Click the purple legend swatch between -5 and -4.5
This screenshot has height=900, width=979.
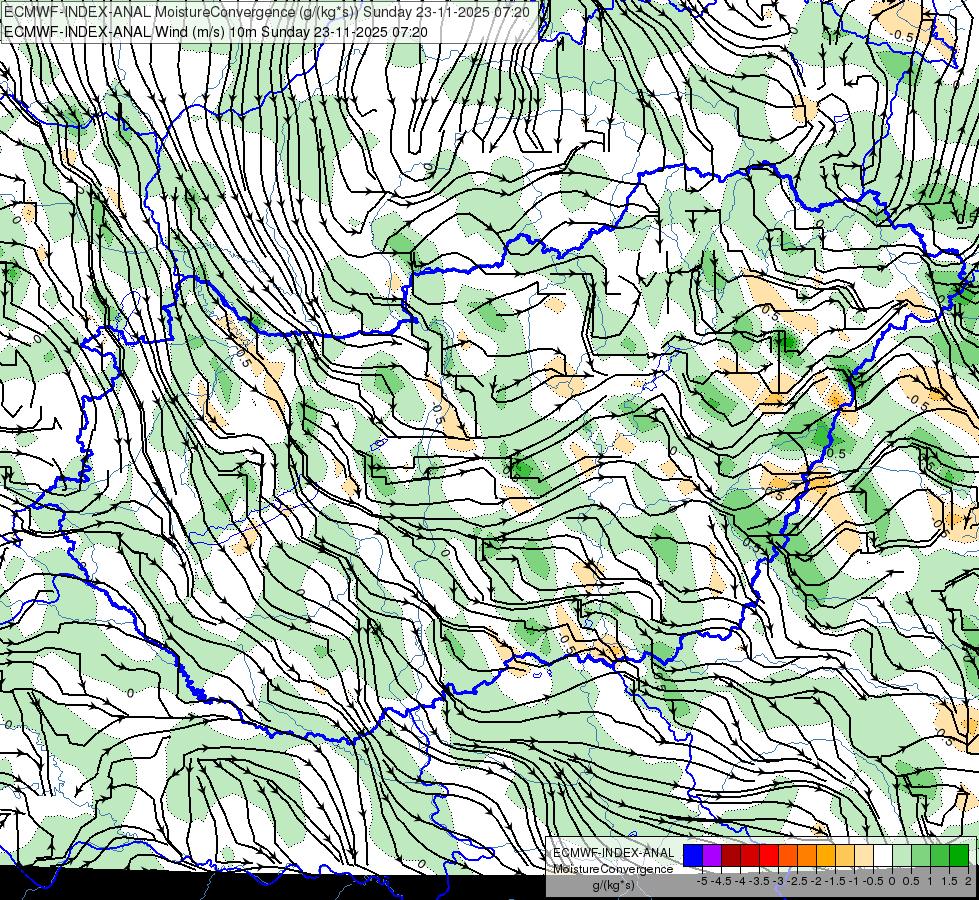click(712, 856)
